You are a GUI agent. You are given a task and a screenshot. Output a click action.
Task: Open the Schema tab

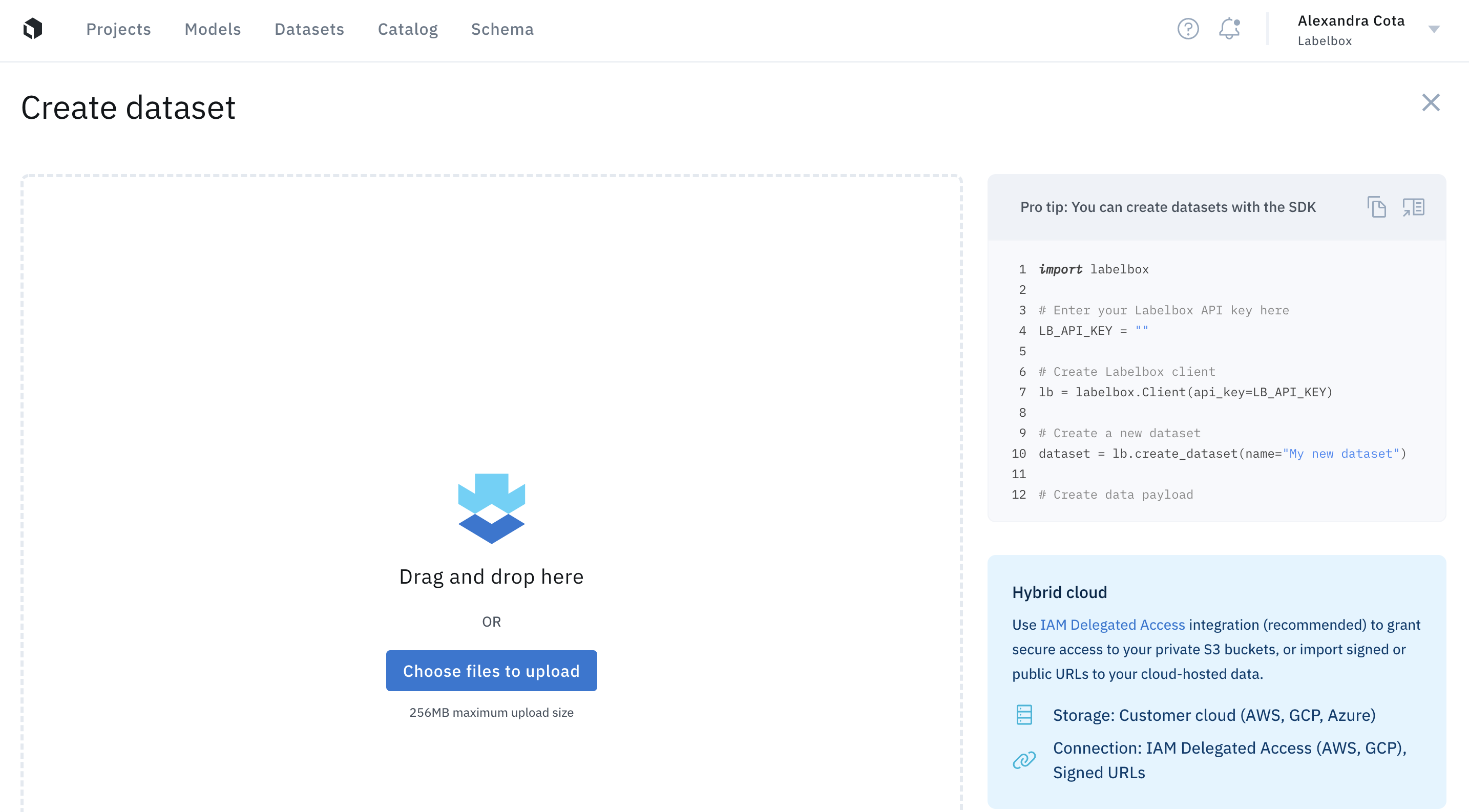(x=502, y=29)
